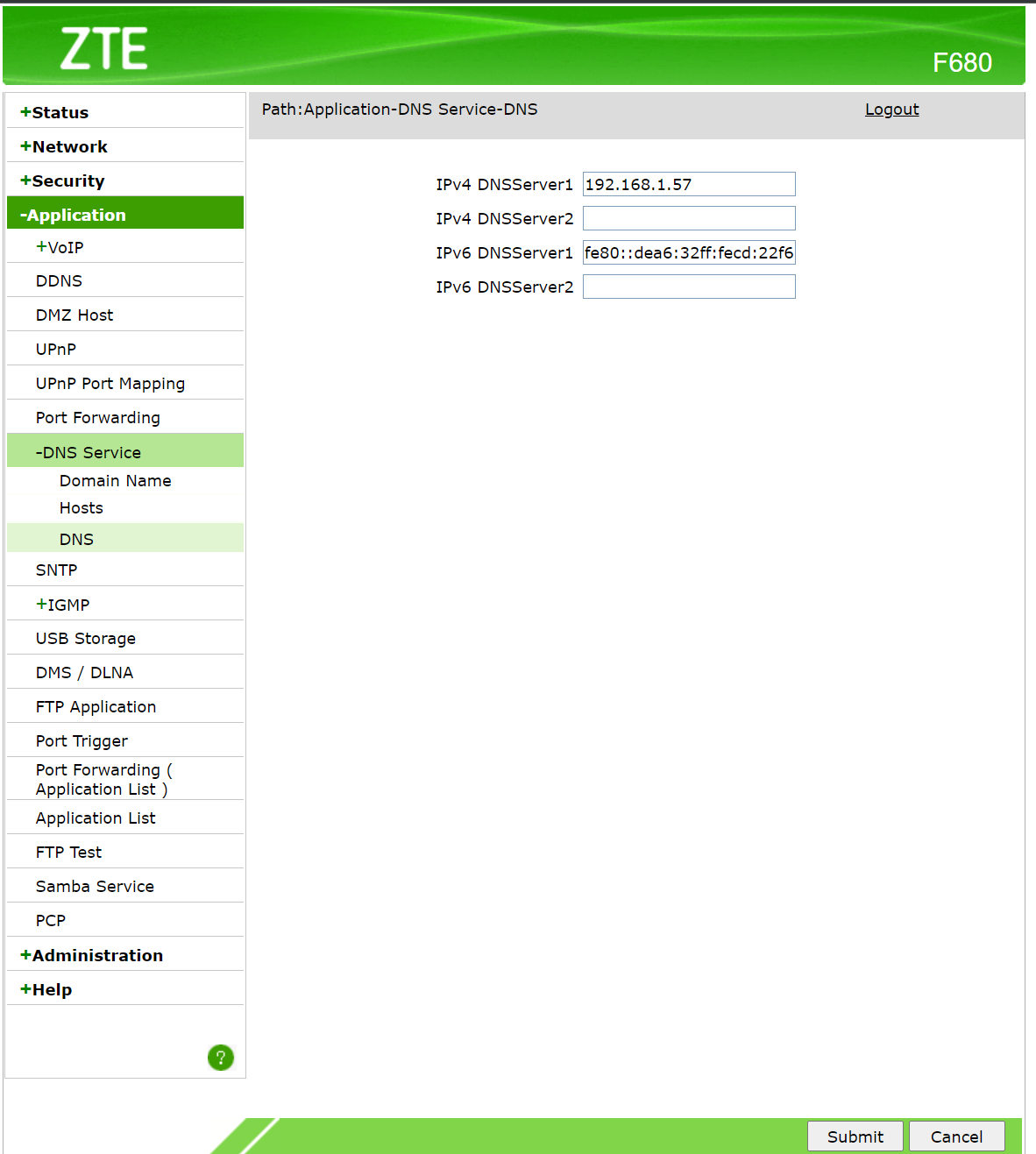Expand the Status menu section
1036x1154 pixels.
pos(54,112)
